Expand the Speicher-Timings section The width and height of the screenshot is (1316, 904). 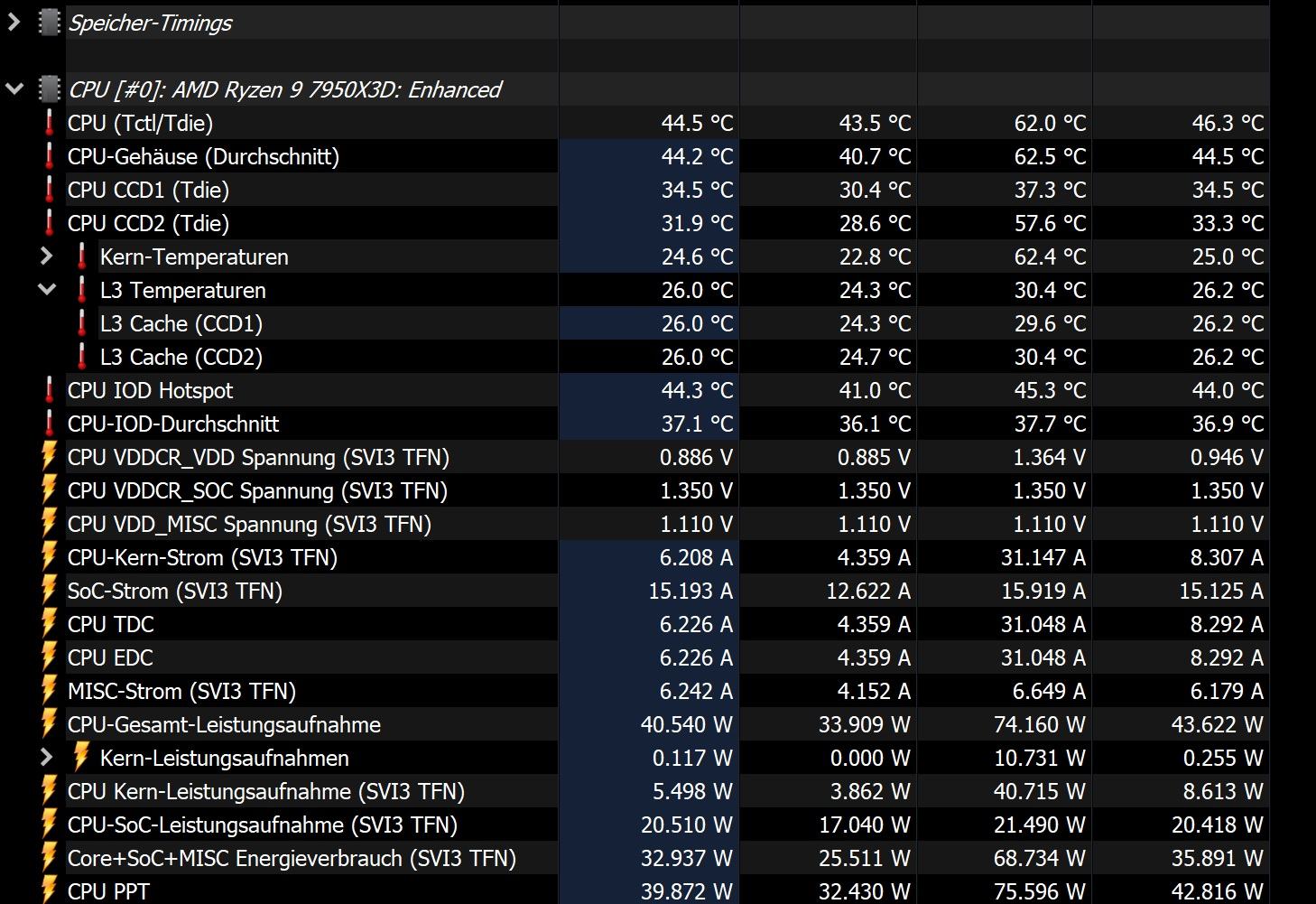coord(14,23)
